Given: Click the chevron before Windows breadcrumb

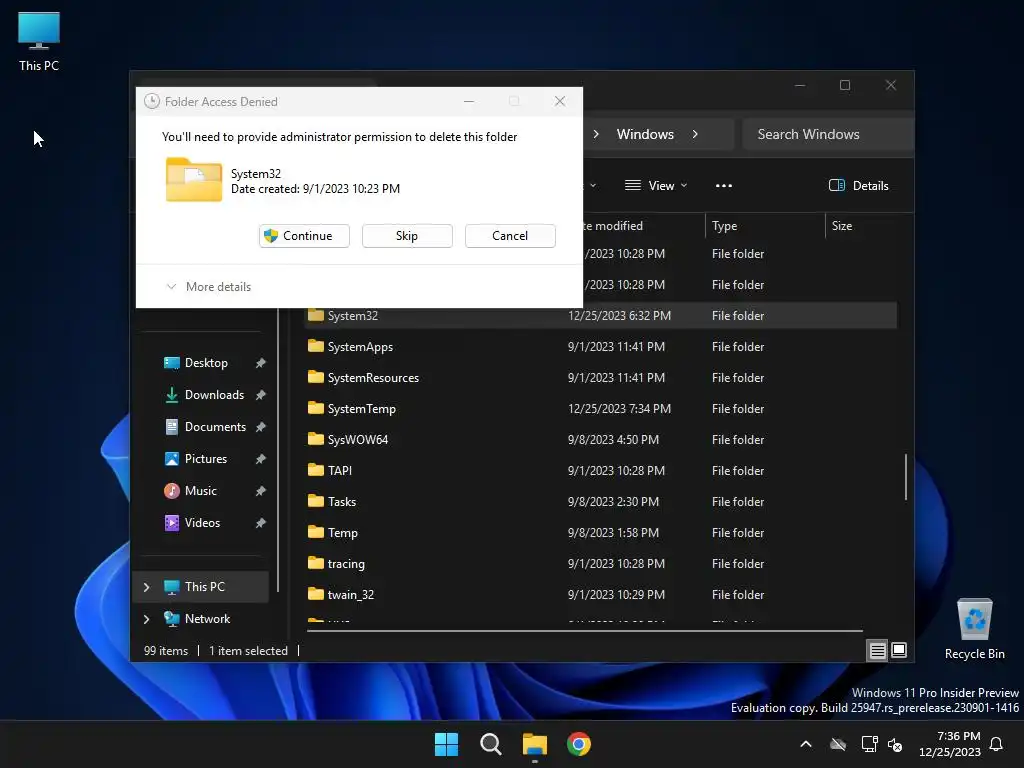Looking at the screenshot, I should tap(596, 134).
